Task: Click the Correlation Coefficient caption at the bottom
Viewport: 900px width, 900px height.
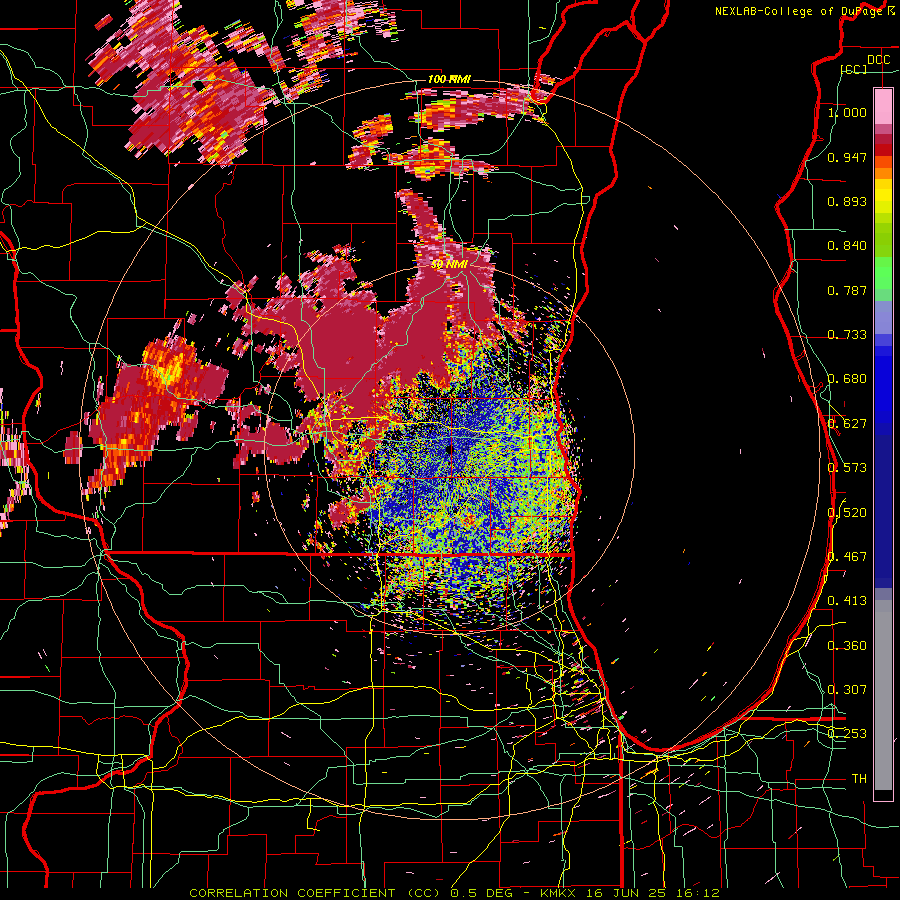Action: click(454, 893)
